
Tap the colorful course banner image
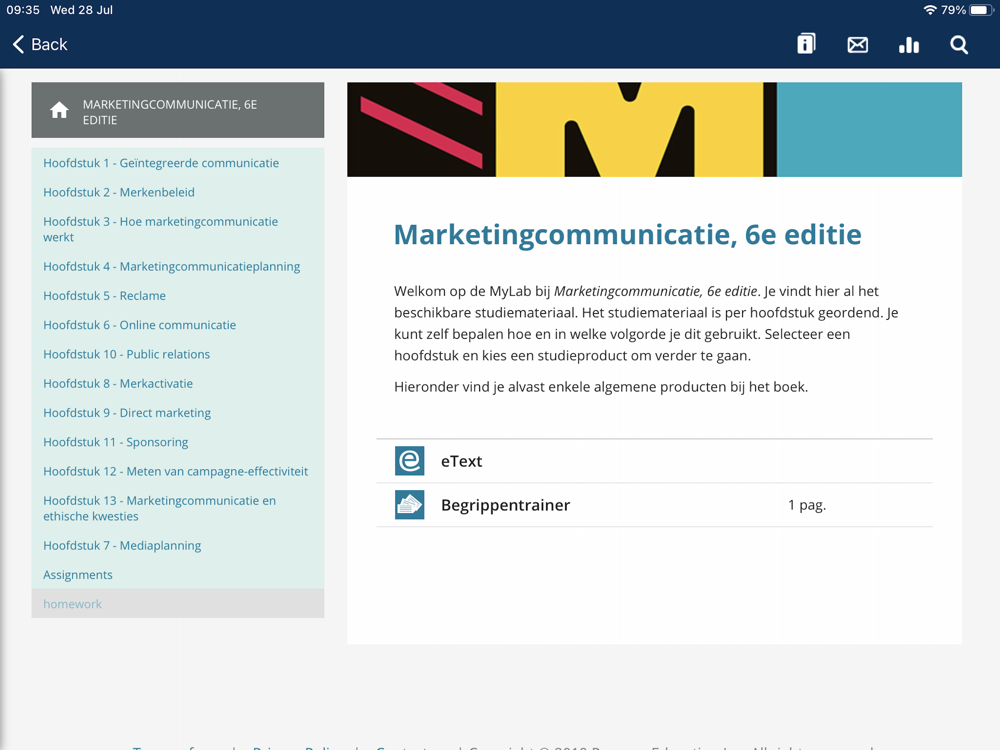pos(654,129)
